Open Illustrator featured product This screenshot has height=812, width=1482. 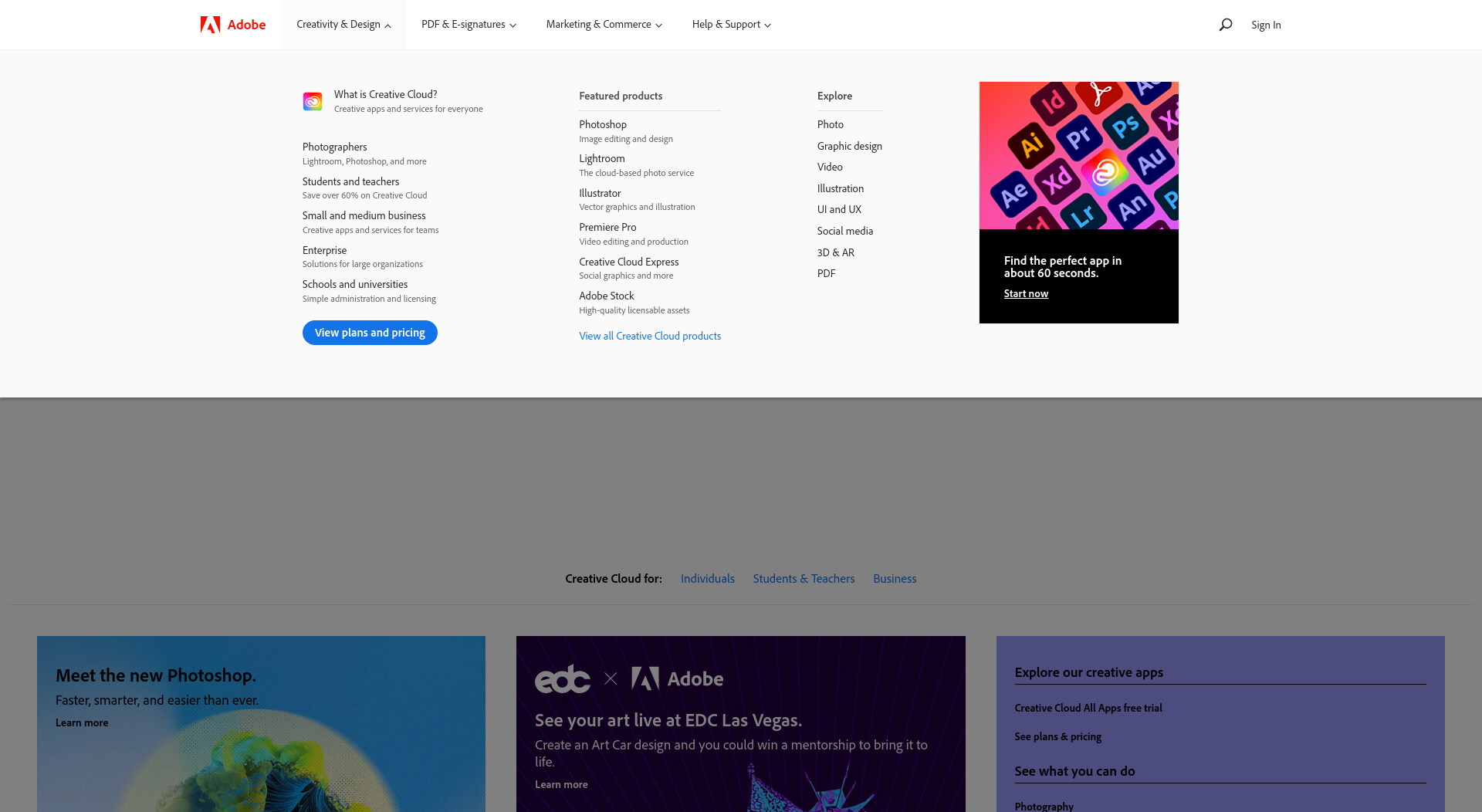[x=637, y=200]
